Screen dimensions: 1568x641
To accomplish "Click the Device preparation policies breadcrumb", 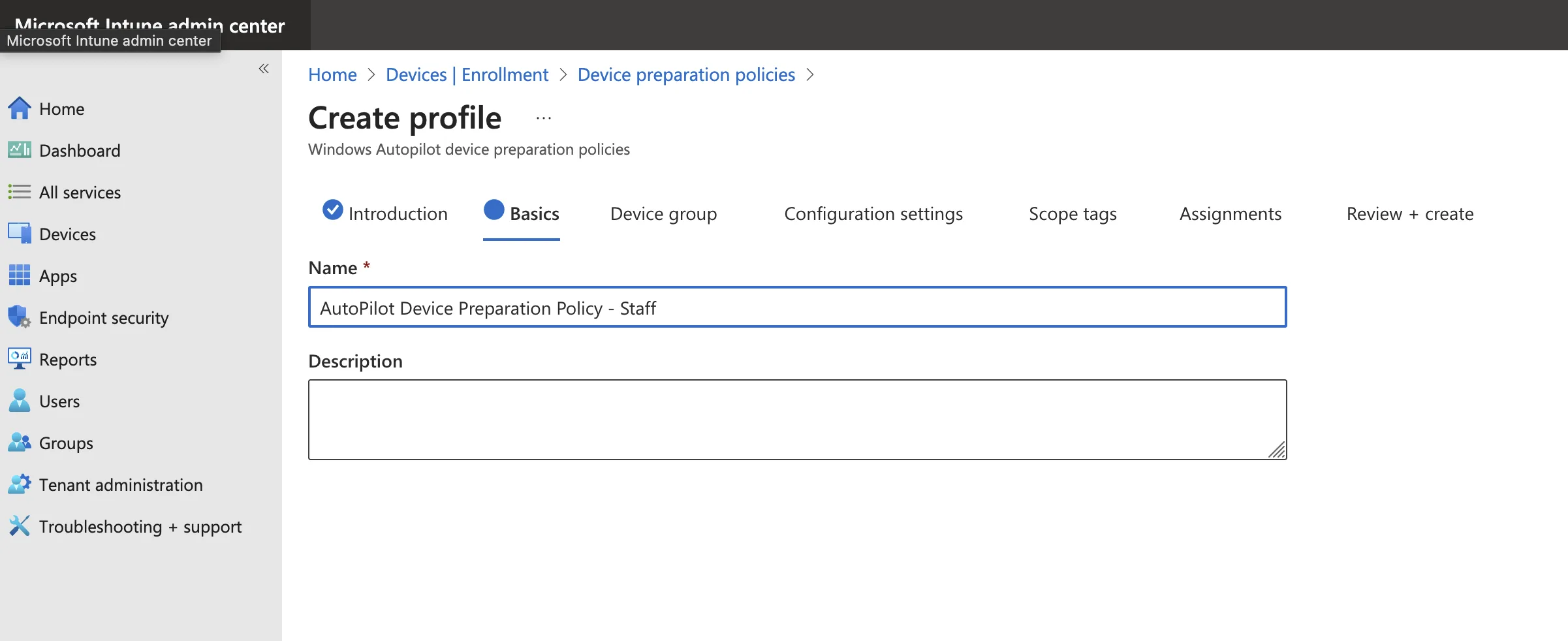I will coord(686,75).
